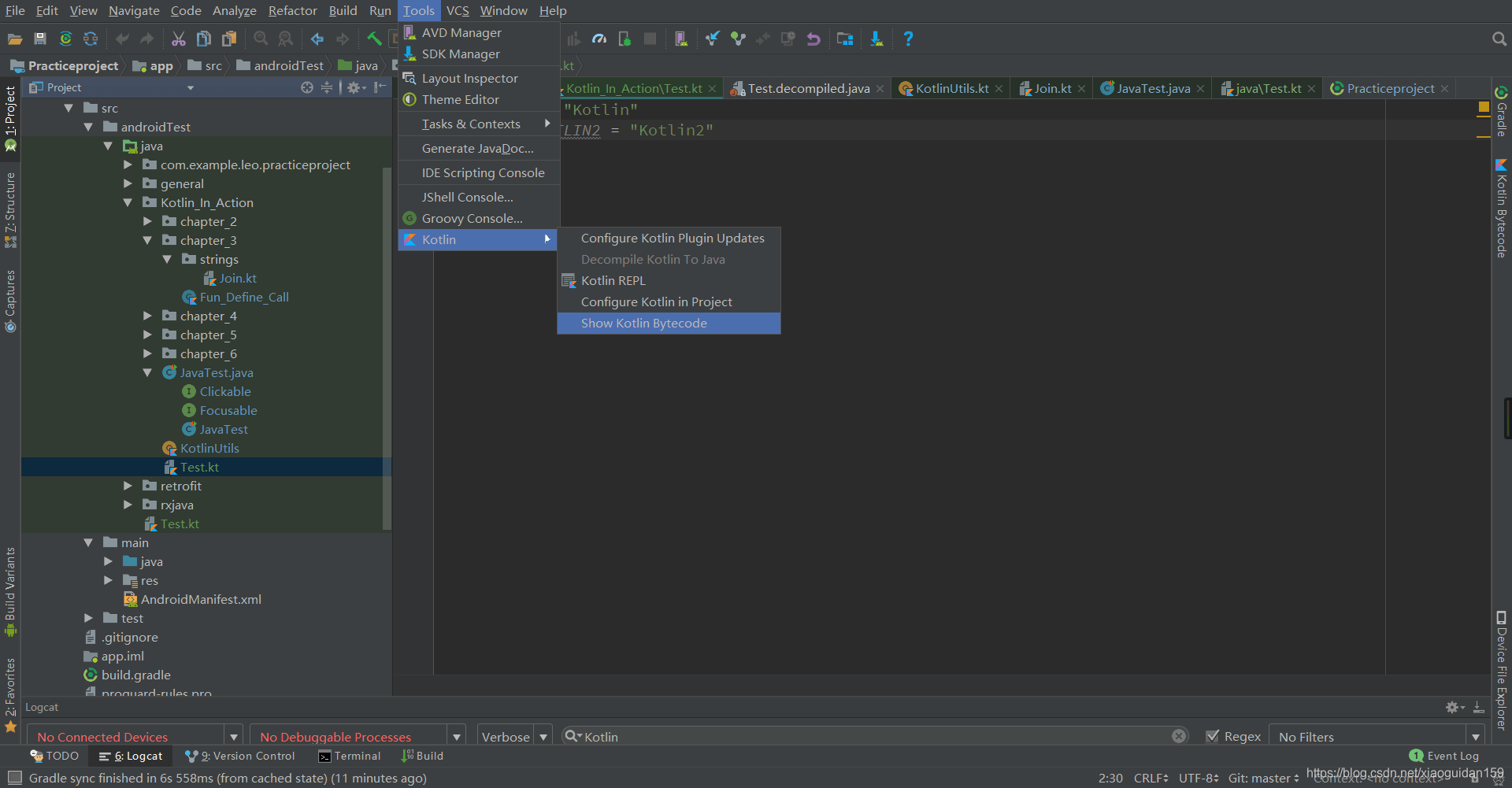Click the Scroll from Source target icon

point(307,87)
